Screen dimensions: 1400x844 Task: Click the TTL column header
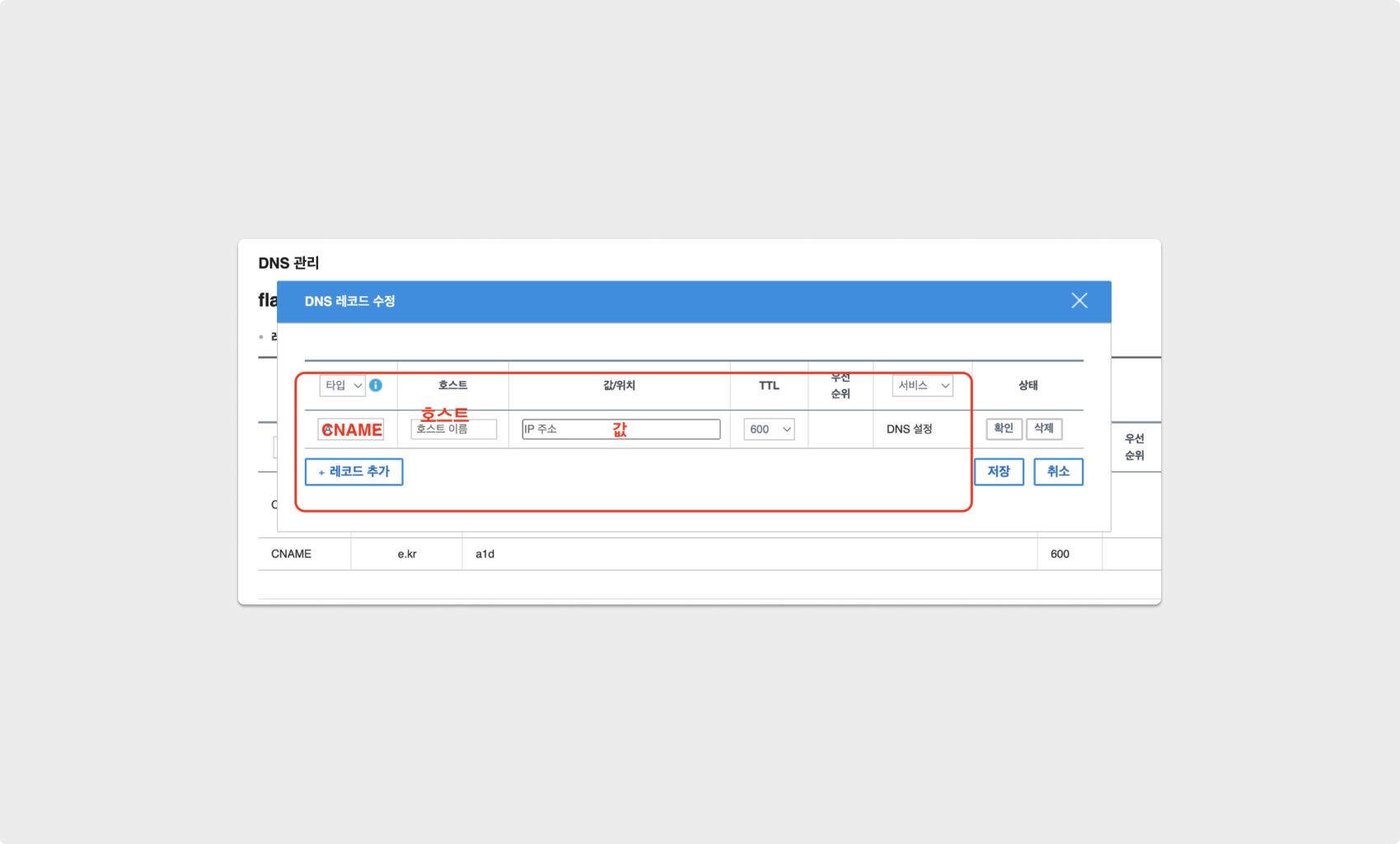click(769, 385)
